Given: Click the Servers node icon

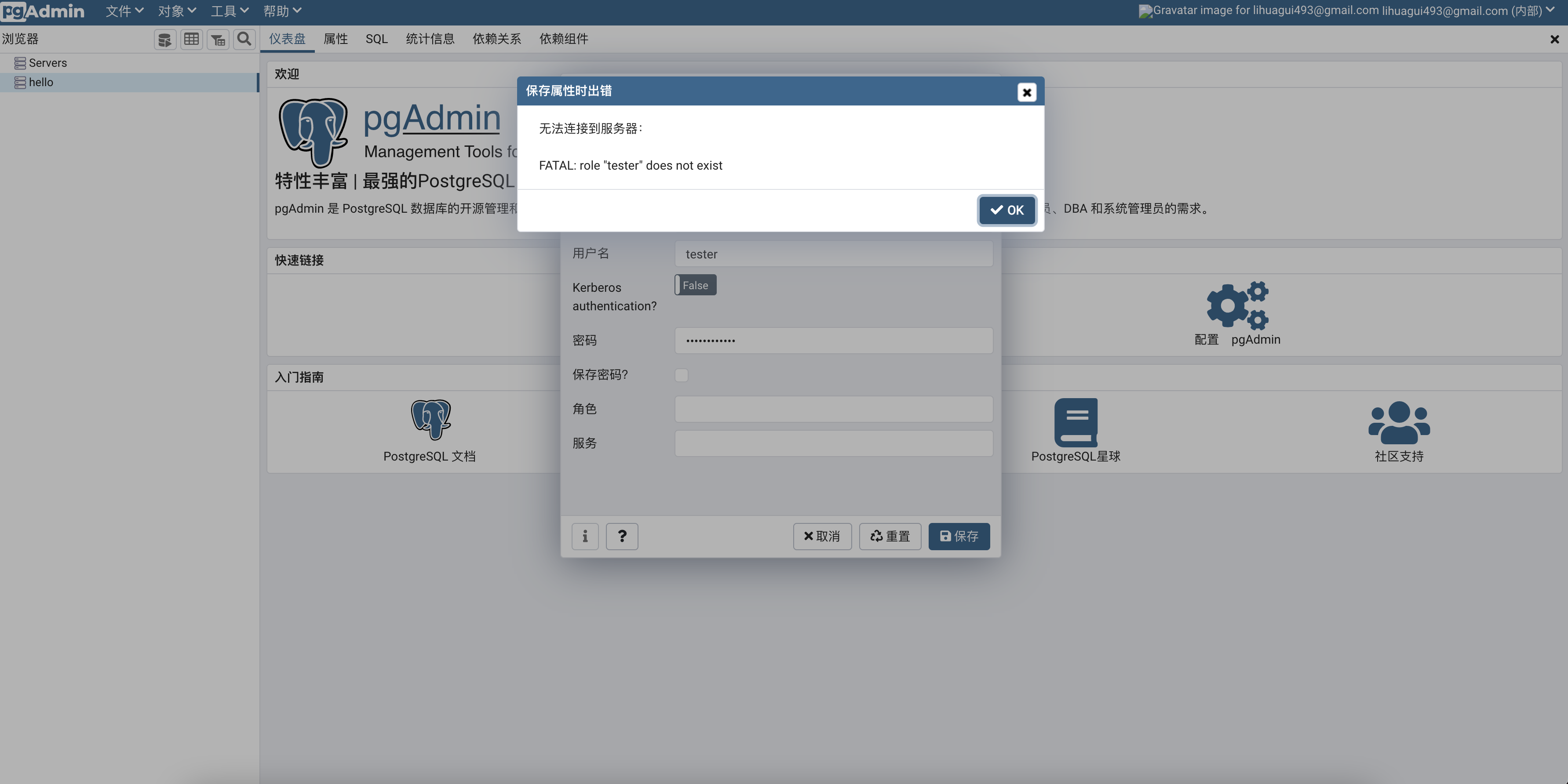Looking at the screenshot, I should click(x=20, y=63).
